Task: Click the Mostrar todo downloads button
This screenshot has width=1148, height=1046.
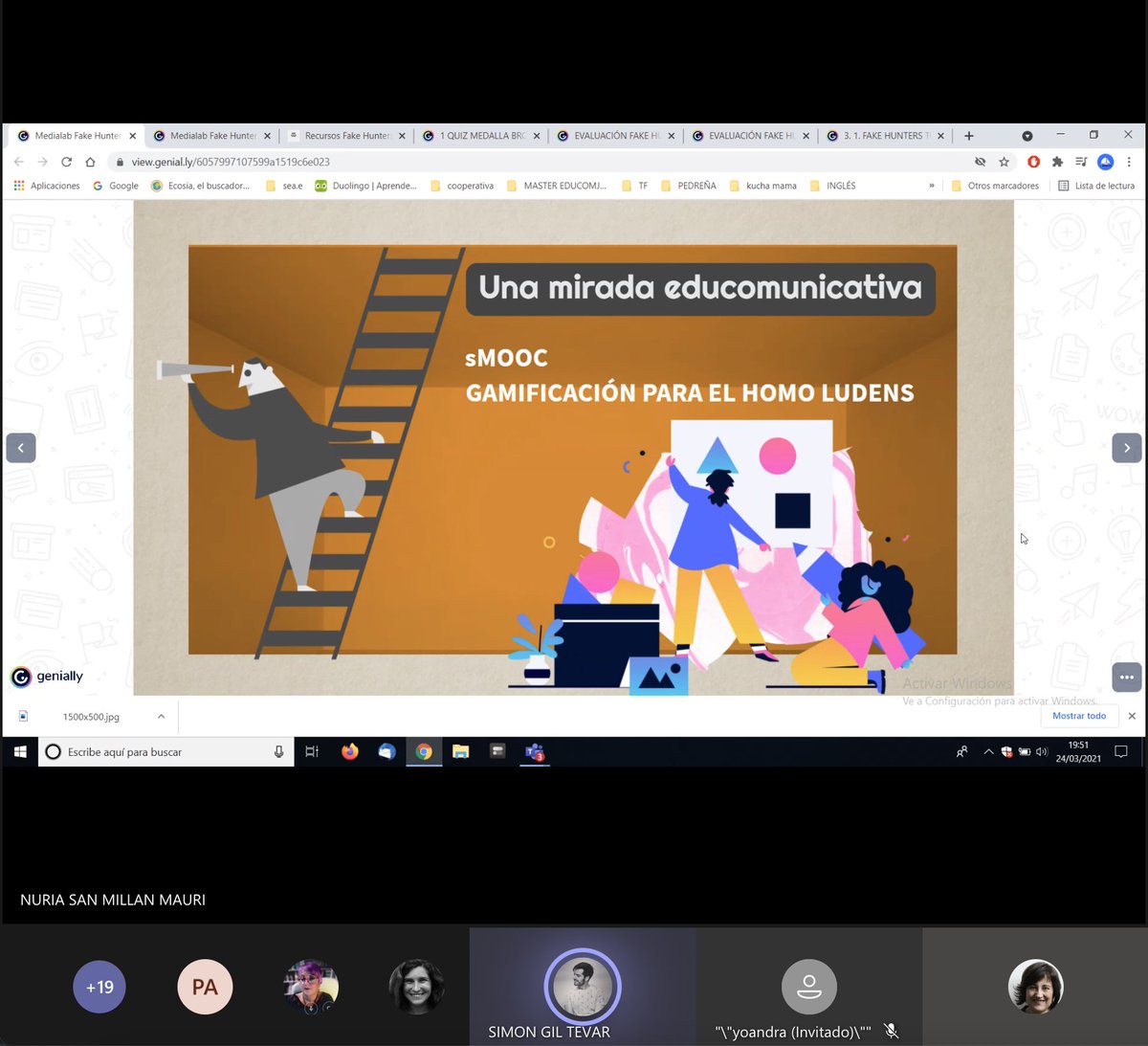Action: [1079, 716]
